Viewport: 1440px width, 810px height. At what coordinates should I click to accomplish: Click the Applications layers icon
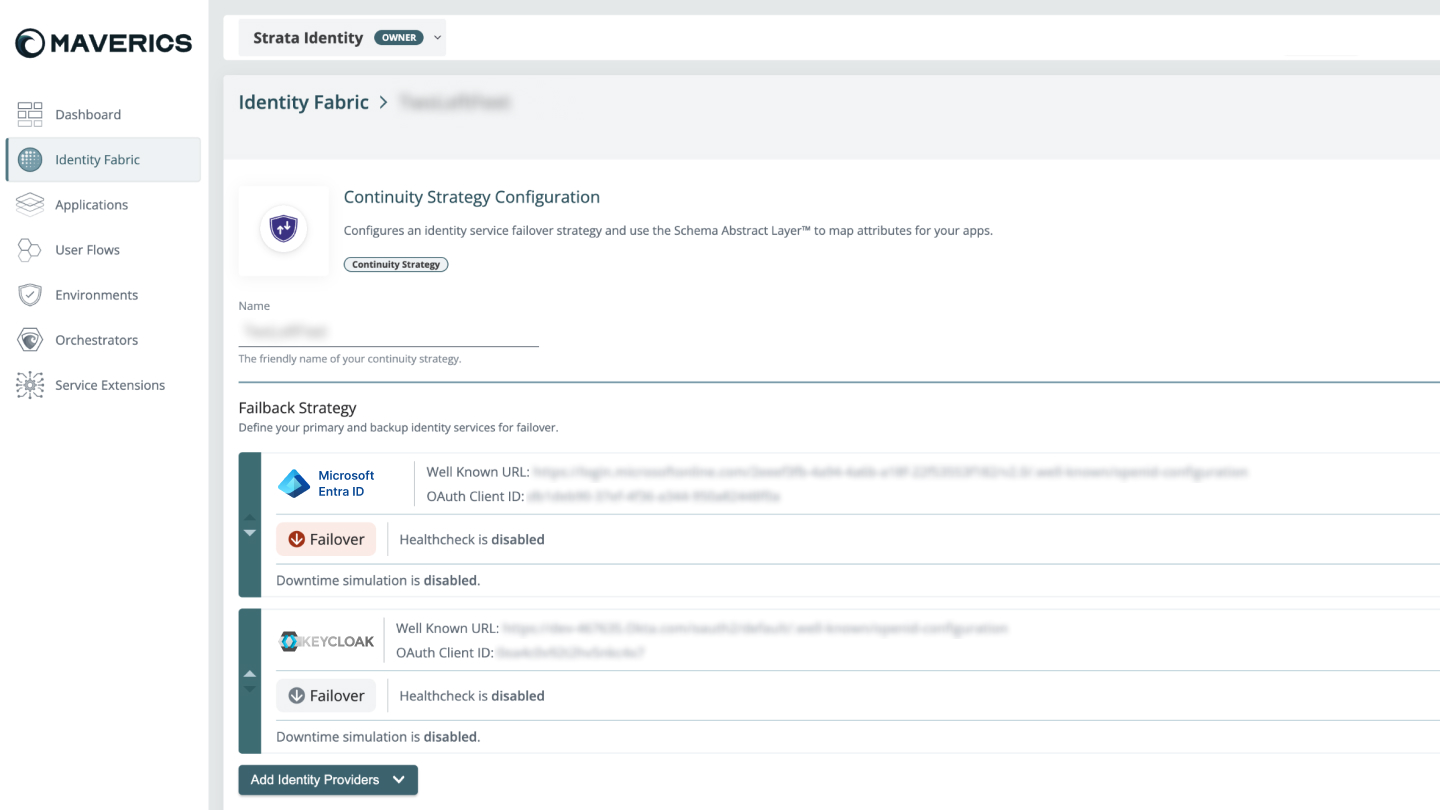point(30,204)
